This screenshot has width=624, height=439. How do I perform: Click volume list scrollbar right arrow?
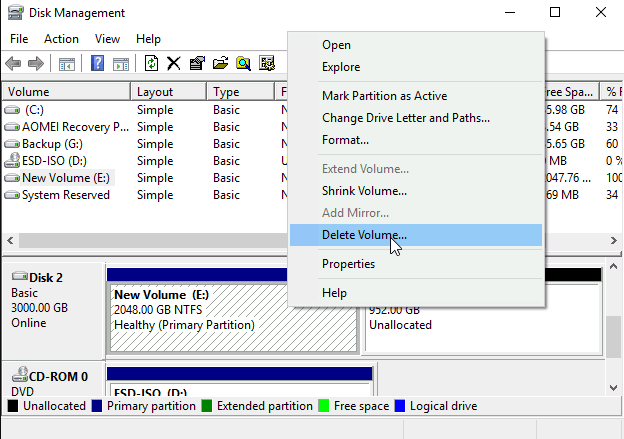click(613, 240)
